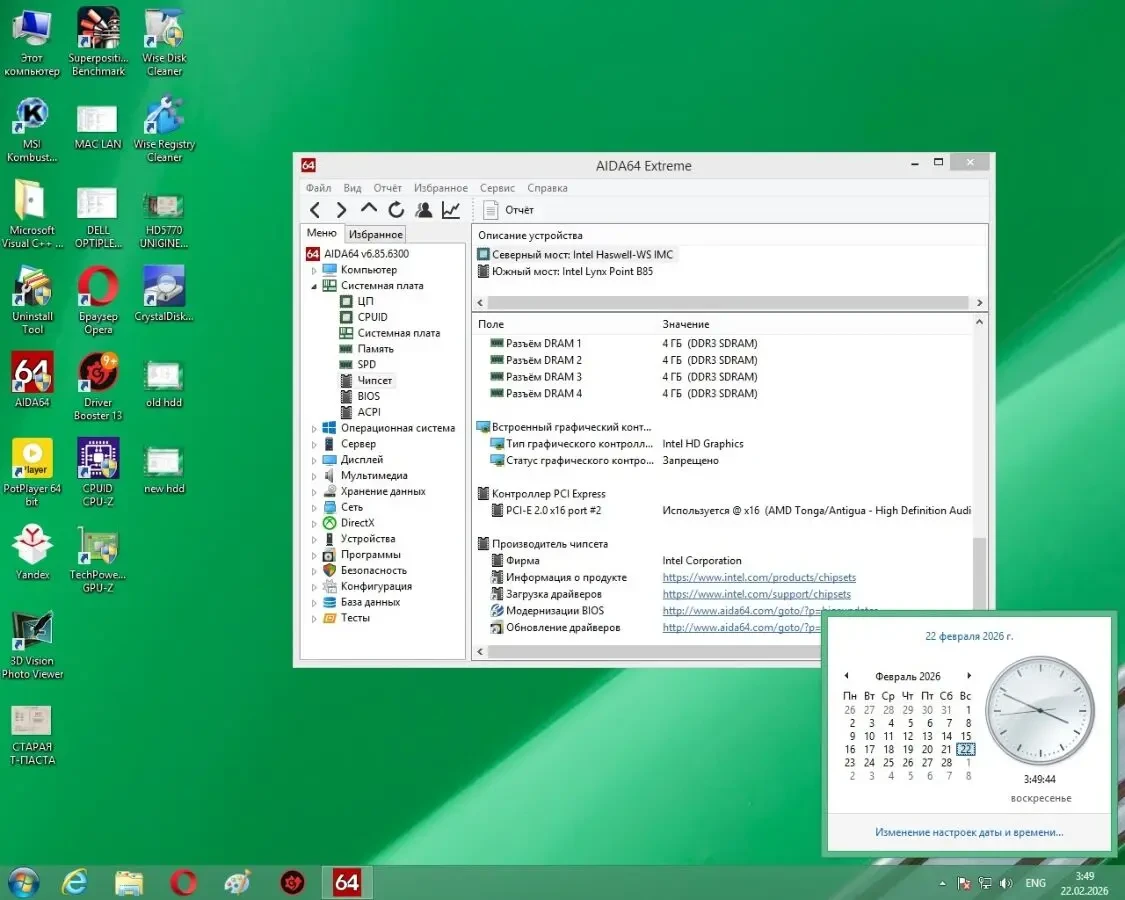Open the Отчёт menu in menu bar
This screenshot has height=900, width=1125.
tap(387, 188)
